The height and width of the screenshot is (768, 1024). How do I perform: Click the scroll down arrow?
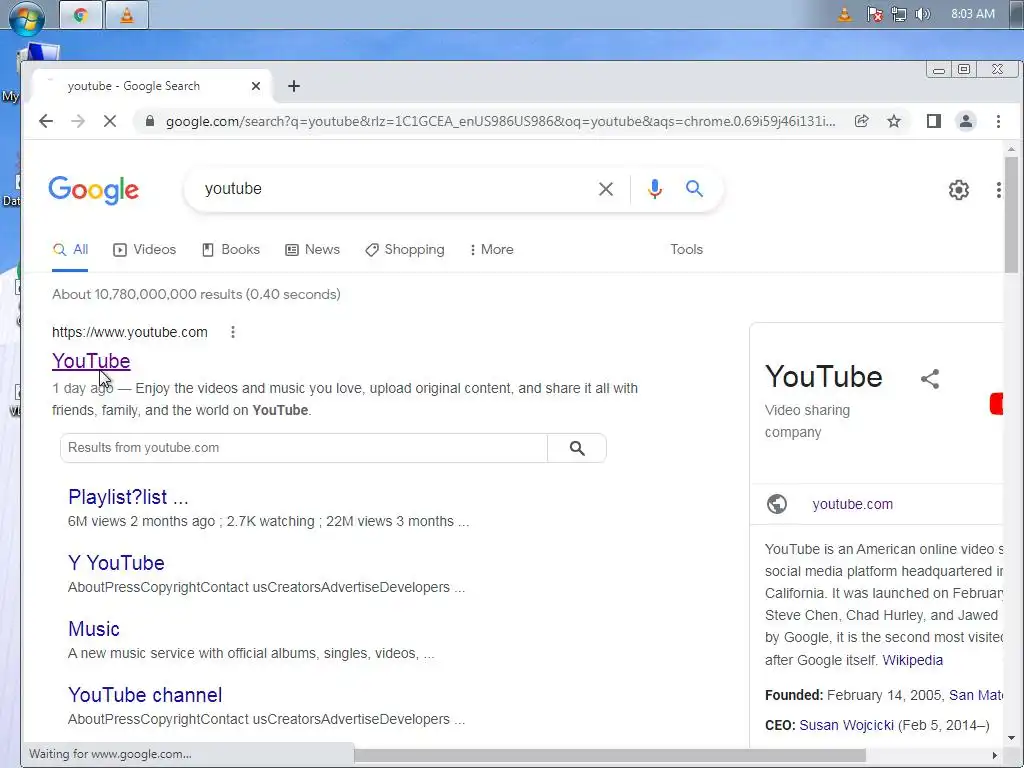point(1011,739)
